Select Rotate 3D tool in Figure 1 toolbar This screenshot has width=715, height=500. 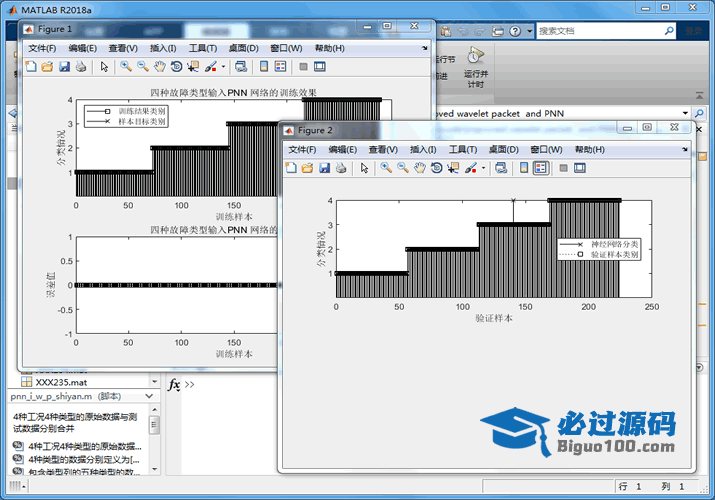pos(176,67)
